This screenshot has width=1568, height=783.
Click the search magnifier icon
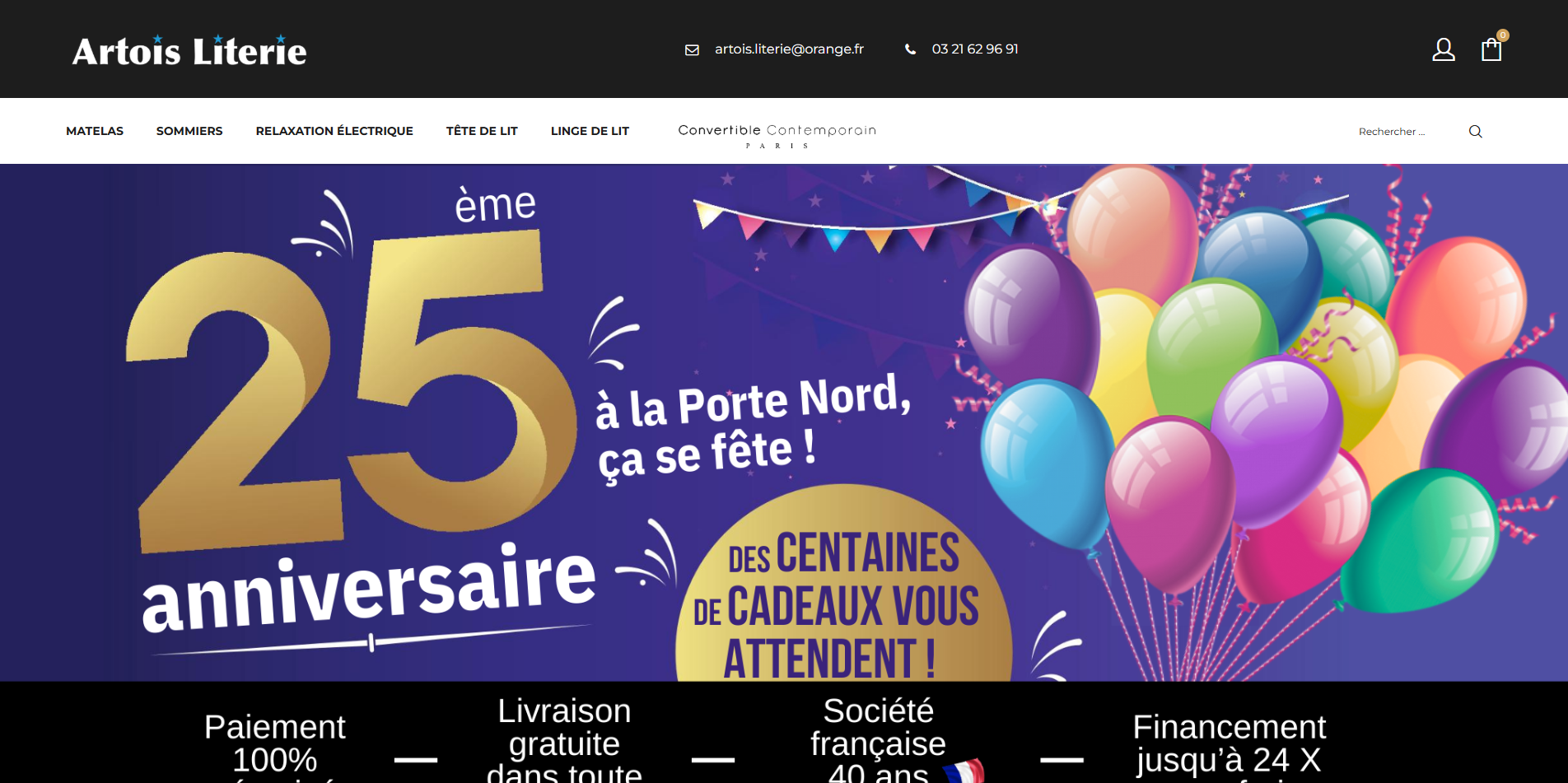coord(1475,132)
